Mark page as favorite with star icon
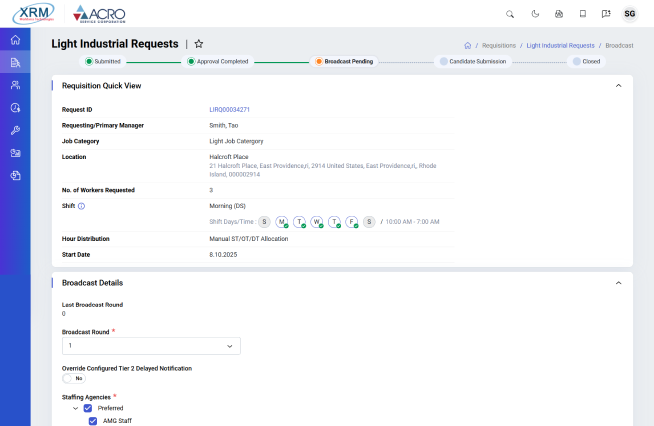654x426 pixels. pos(199,44)
